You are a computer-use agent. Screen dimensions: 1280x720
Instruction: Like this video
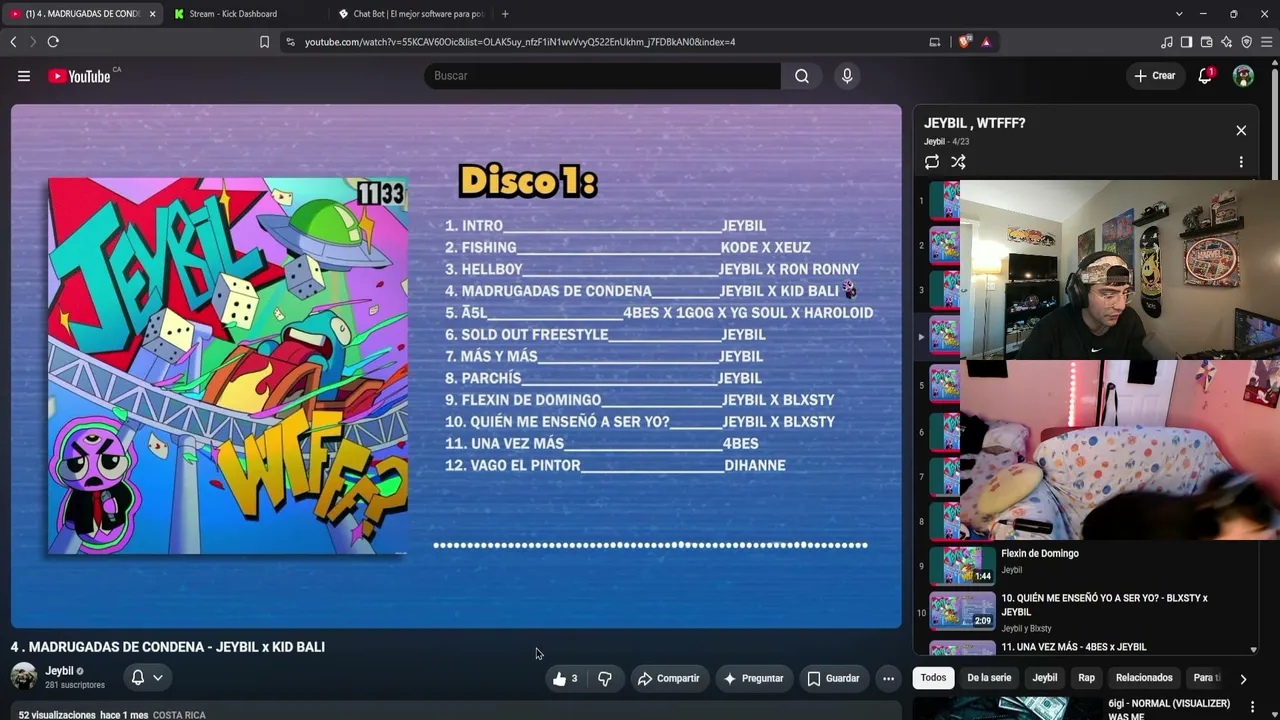pos(565,679)
